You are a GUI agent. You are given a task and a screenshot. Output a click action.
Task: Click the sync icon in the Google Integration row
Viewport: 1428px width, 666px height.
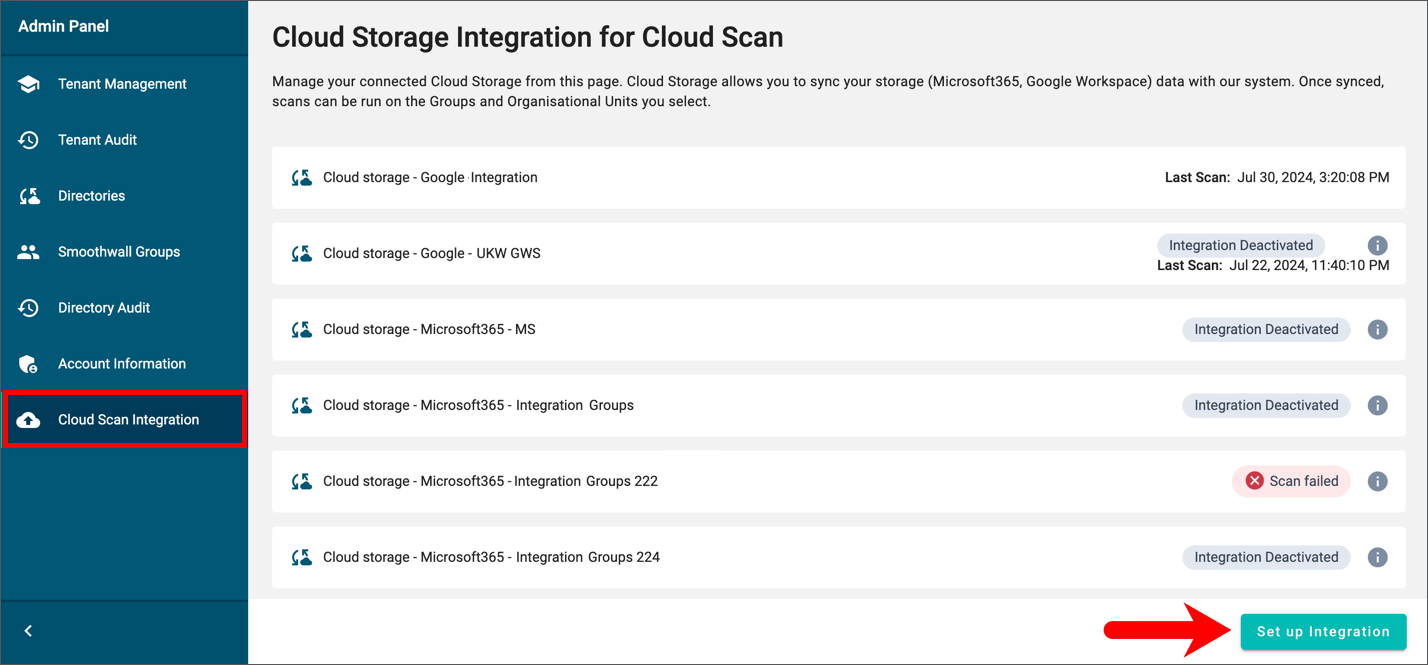click(302, 178)
